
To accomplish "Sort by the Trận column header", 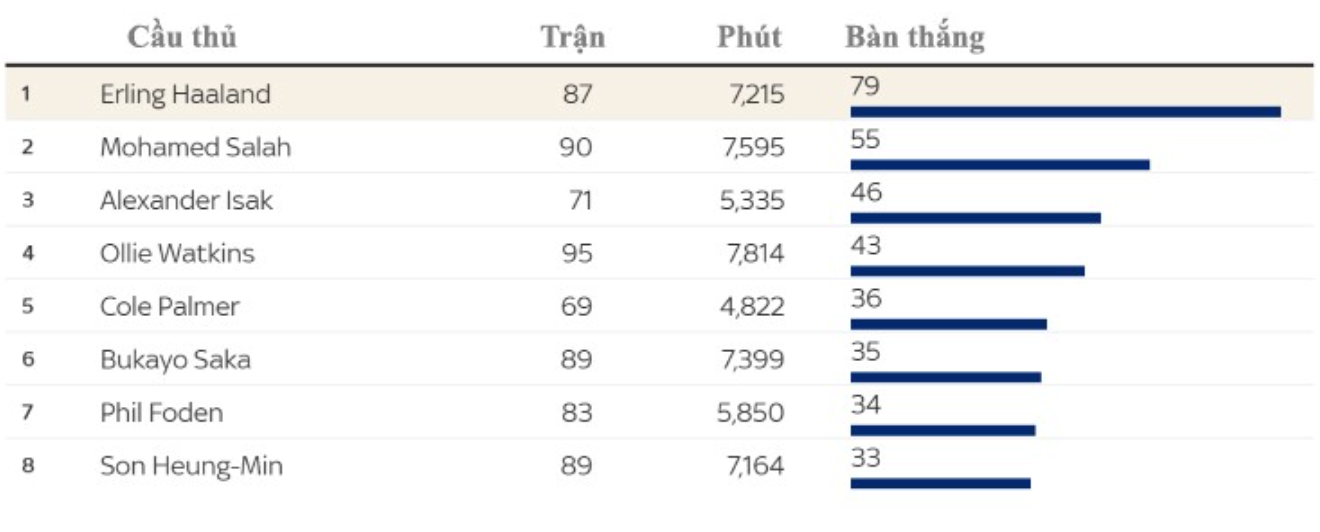I will (x=572, y=37).
